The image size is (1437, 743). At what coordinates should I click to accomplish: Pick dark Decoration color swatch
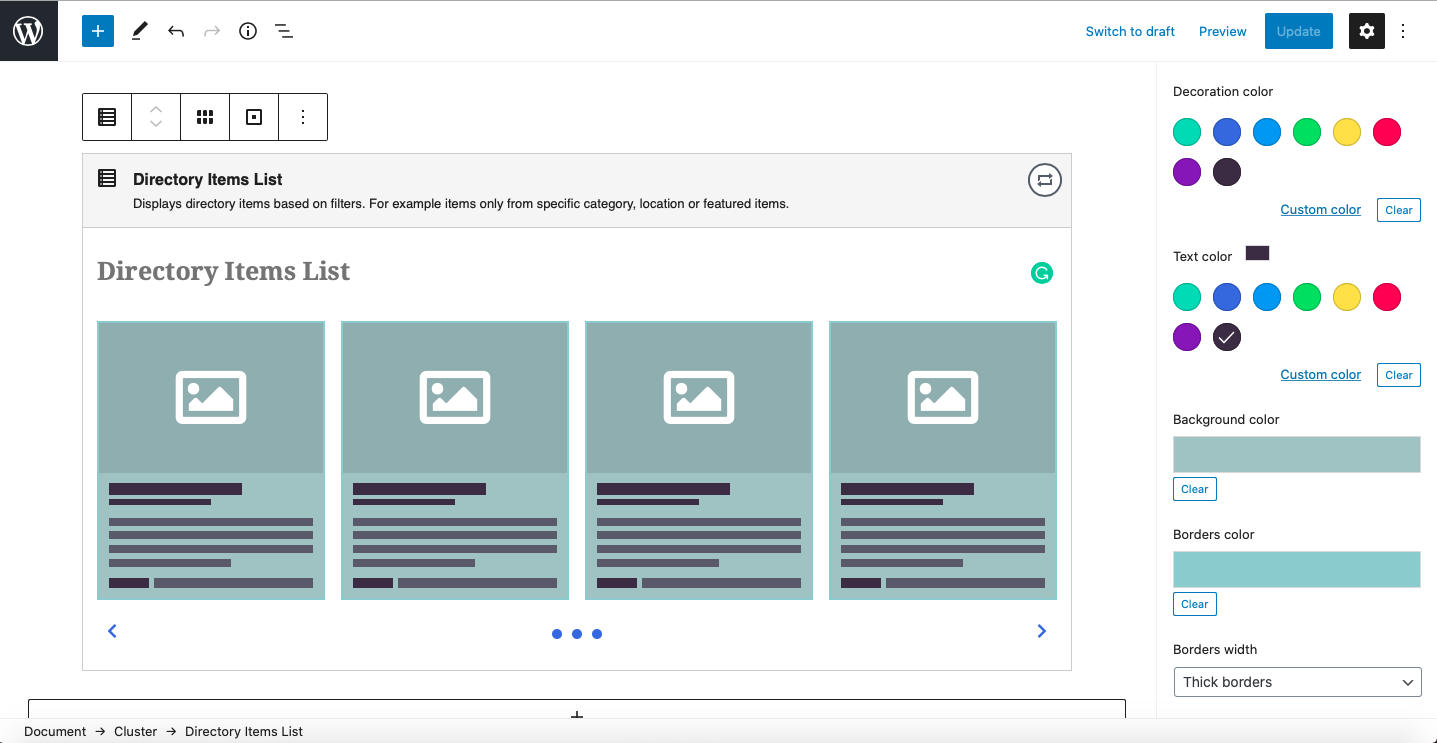1227,172
